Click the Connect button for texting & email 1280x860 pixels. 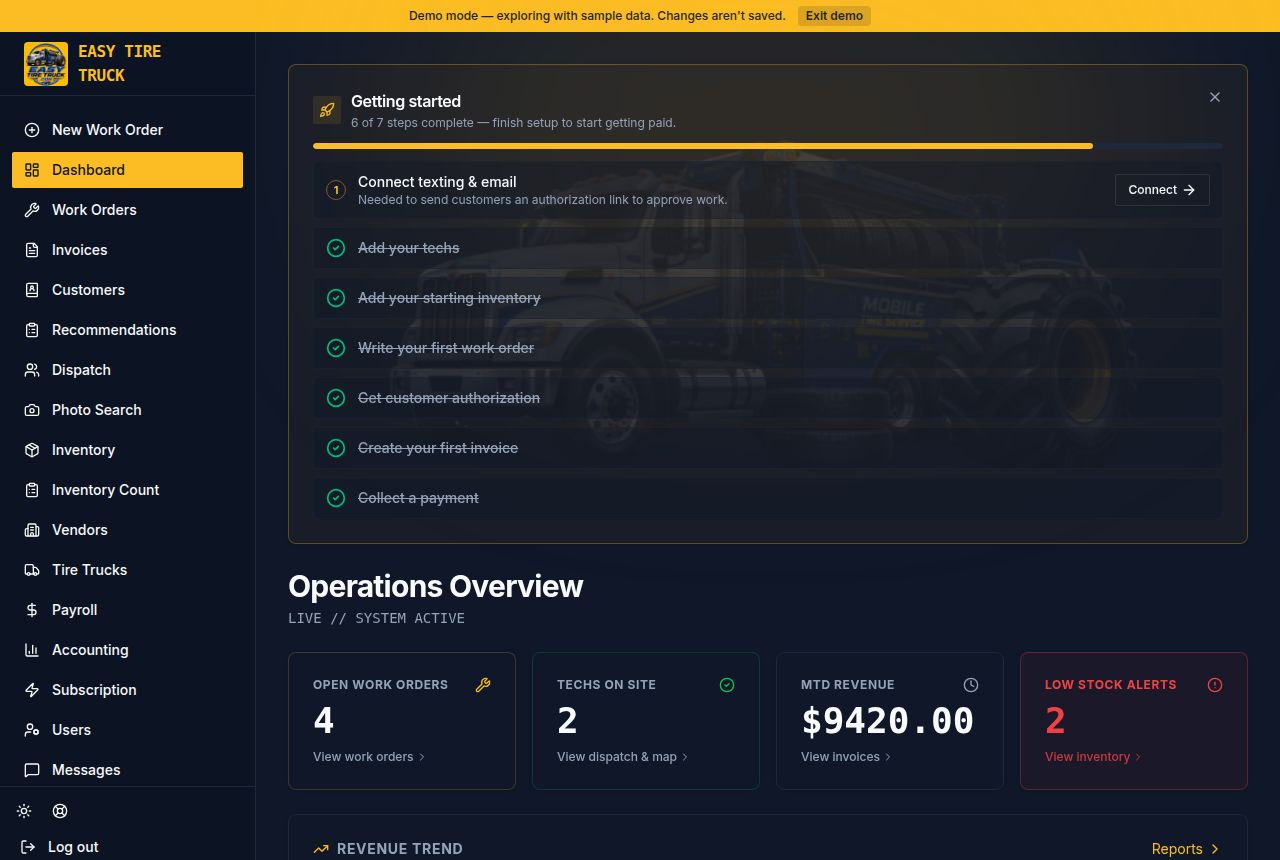pos(1162,190)
